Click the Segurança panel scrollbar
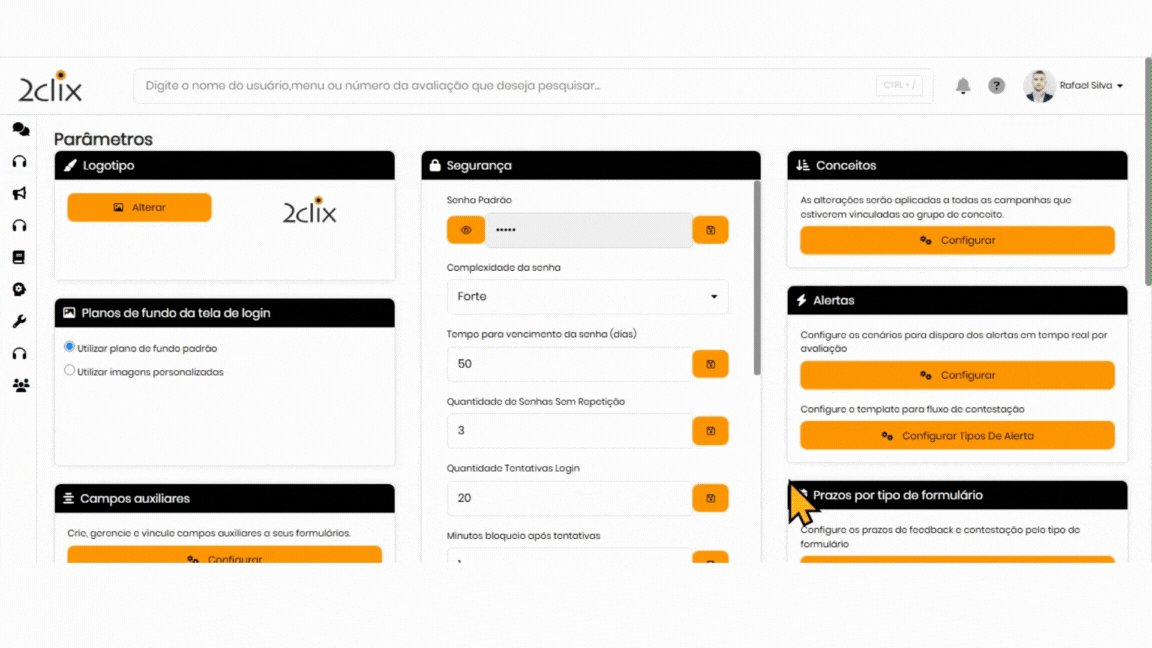Viewport: 1152px width, 648px height. (x=757, y=278)
